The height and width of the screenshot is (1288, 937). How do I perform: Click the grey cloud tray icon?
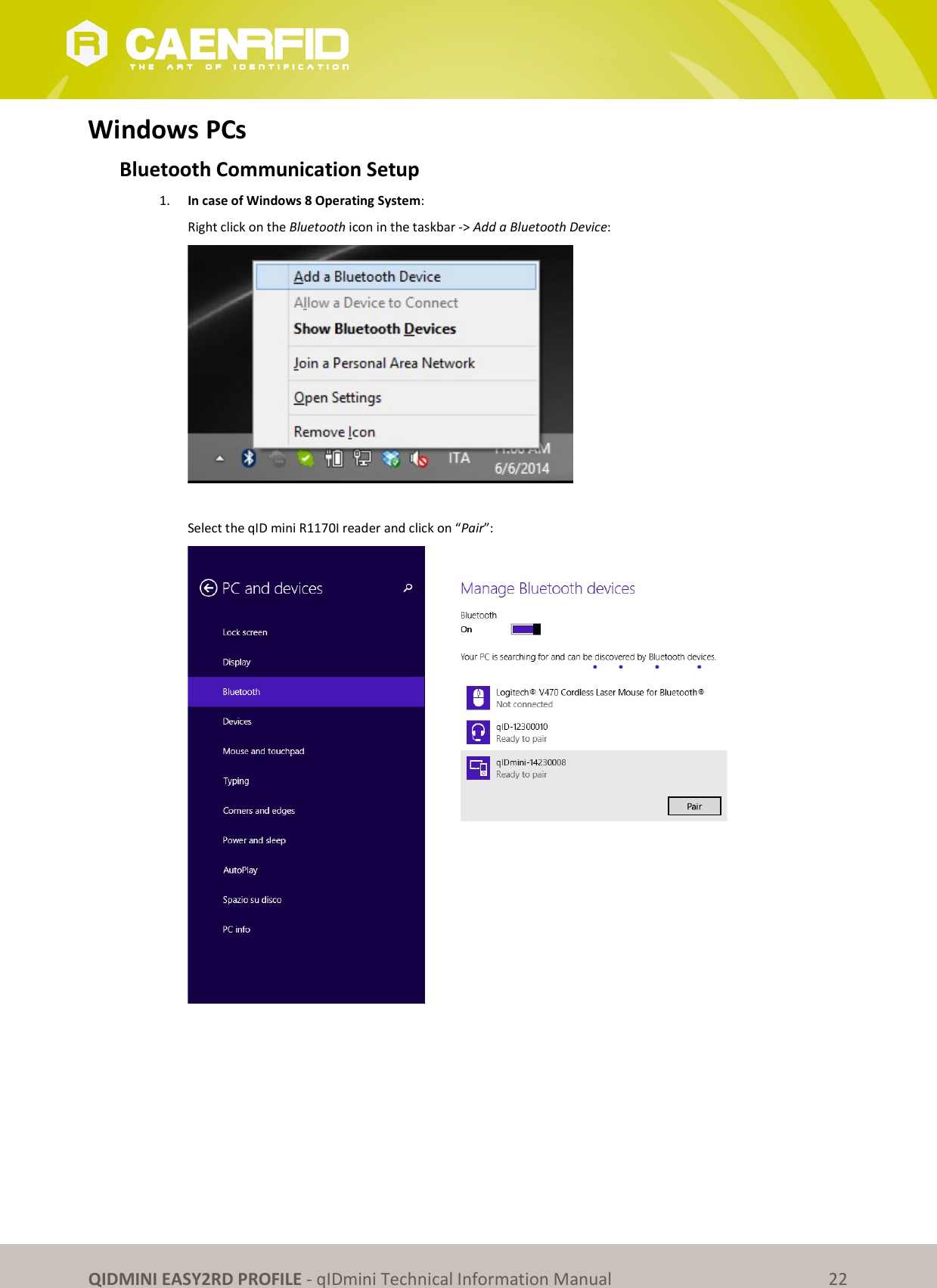278,458
